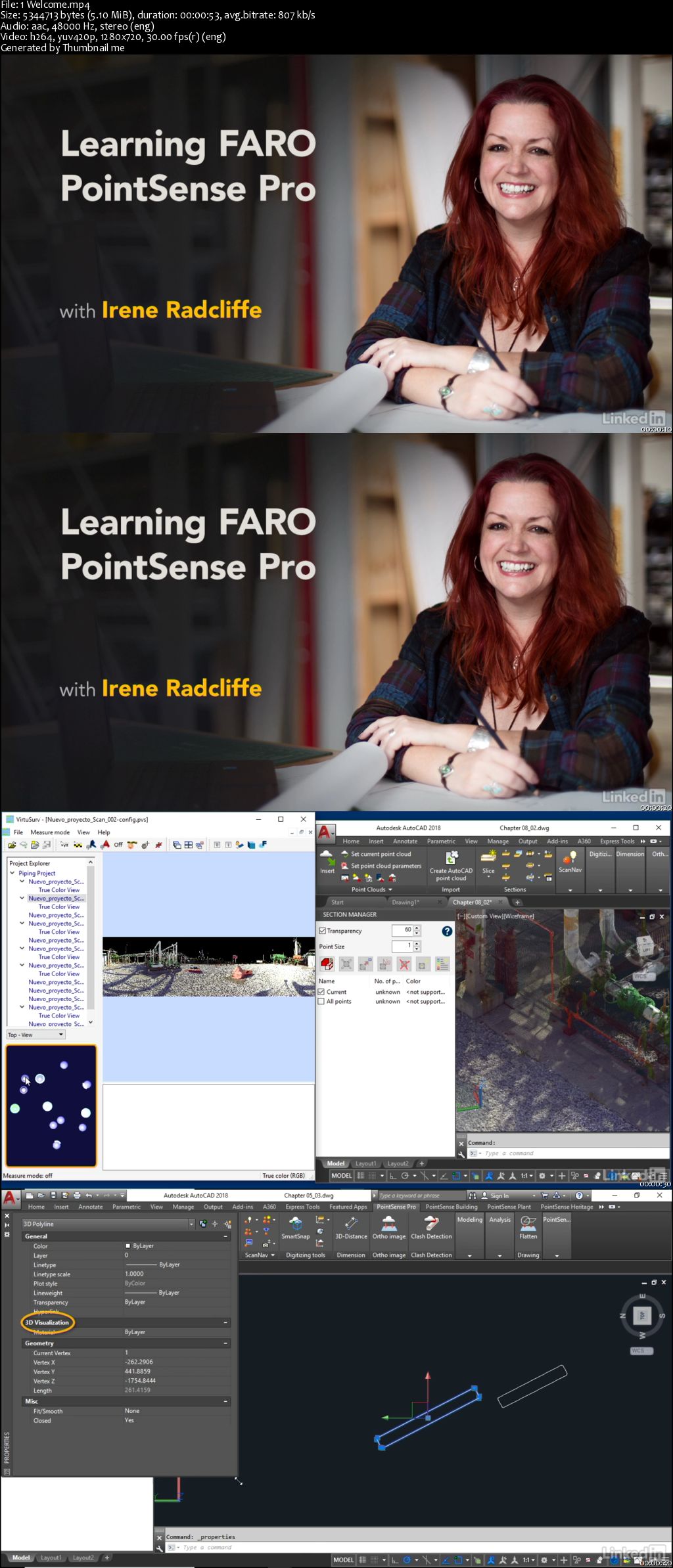Click the xyz coordinates icon in VirtuSurv
The height and width of the screenshot is (1568, 673).
tap(64, 845)
